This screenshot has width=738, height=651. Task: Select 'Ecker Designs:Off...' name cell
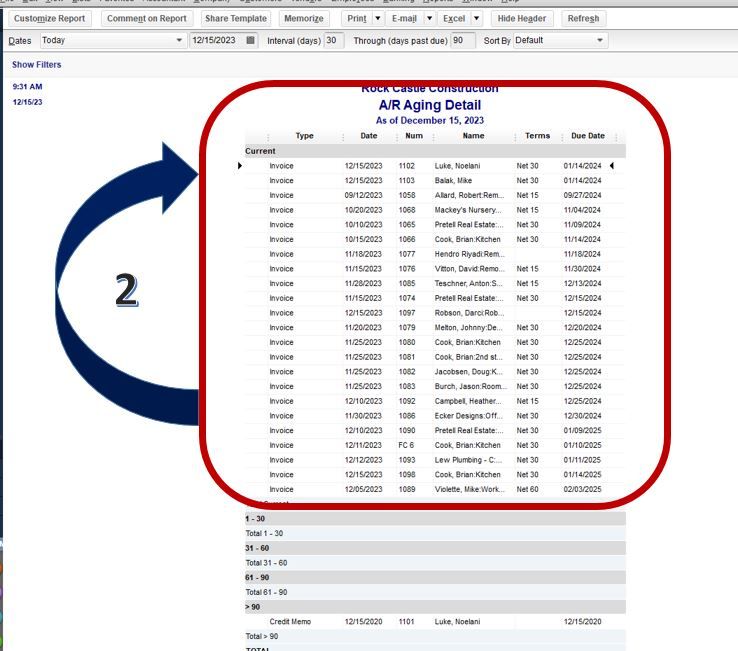tap(468, 416)
